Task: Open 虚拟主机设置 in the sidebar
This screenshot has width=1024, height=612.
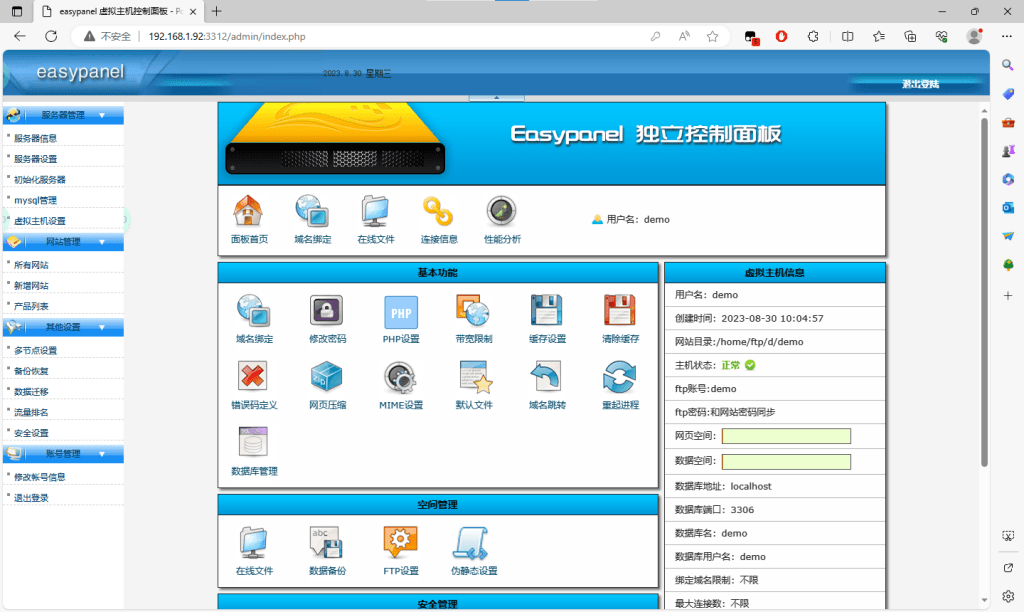Action: [x=40, y=221]
